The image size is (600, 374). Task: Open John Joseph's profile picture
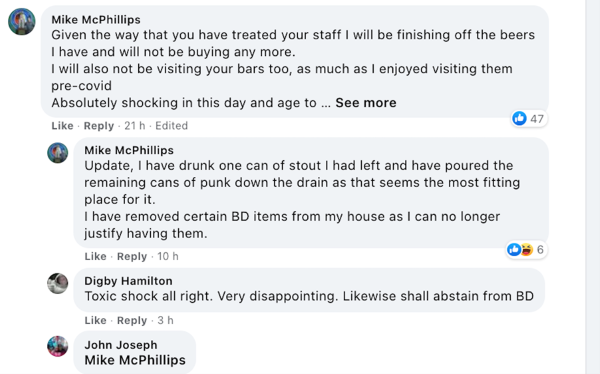click(x=58, y=346)
